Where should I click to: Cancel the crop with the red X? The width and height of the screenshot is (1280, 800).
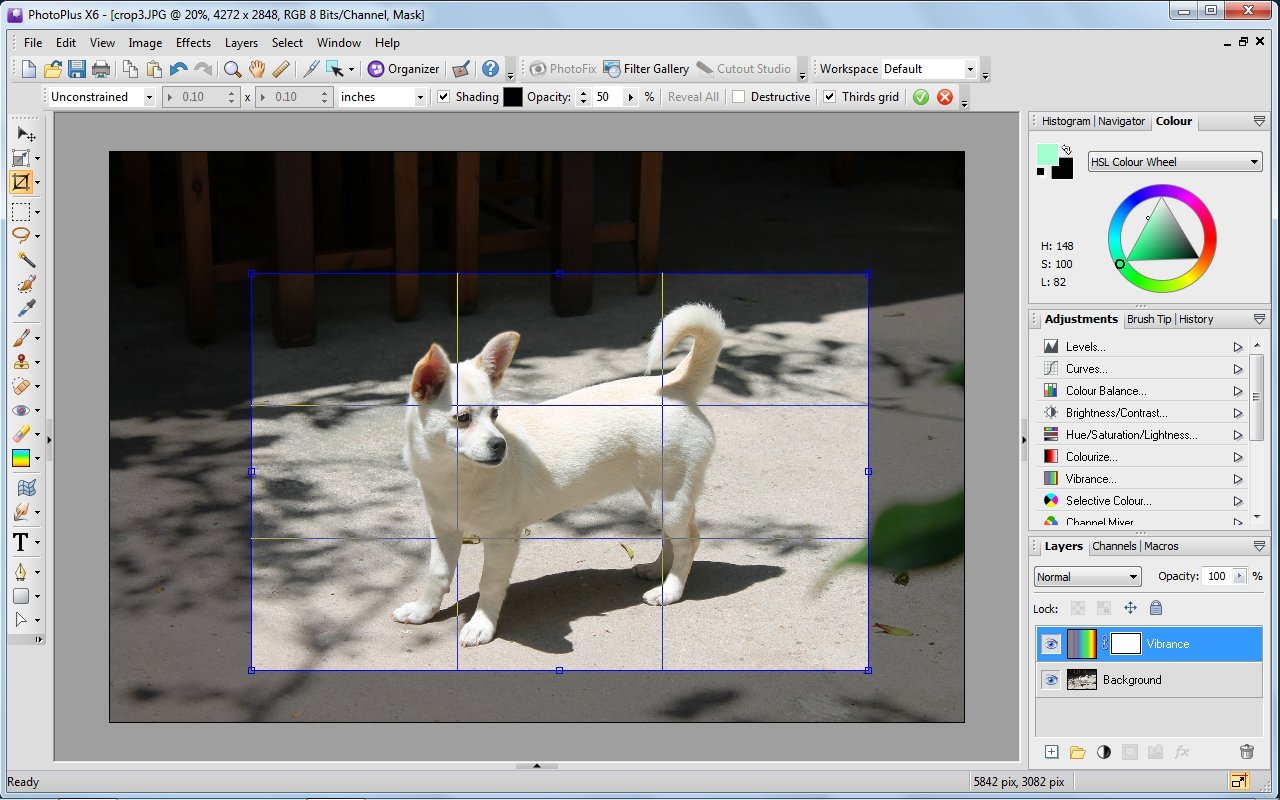tap(944, 97)
